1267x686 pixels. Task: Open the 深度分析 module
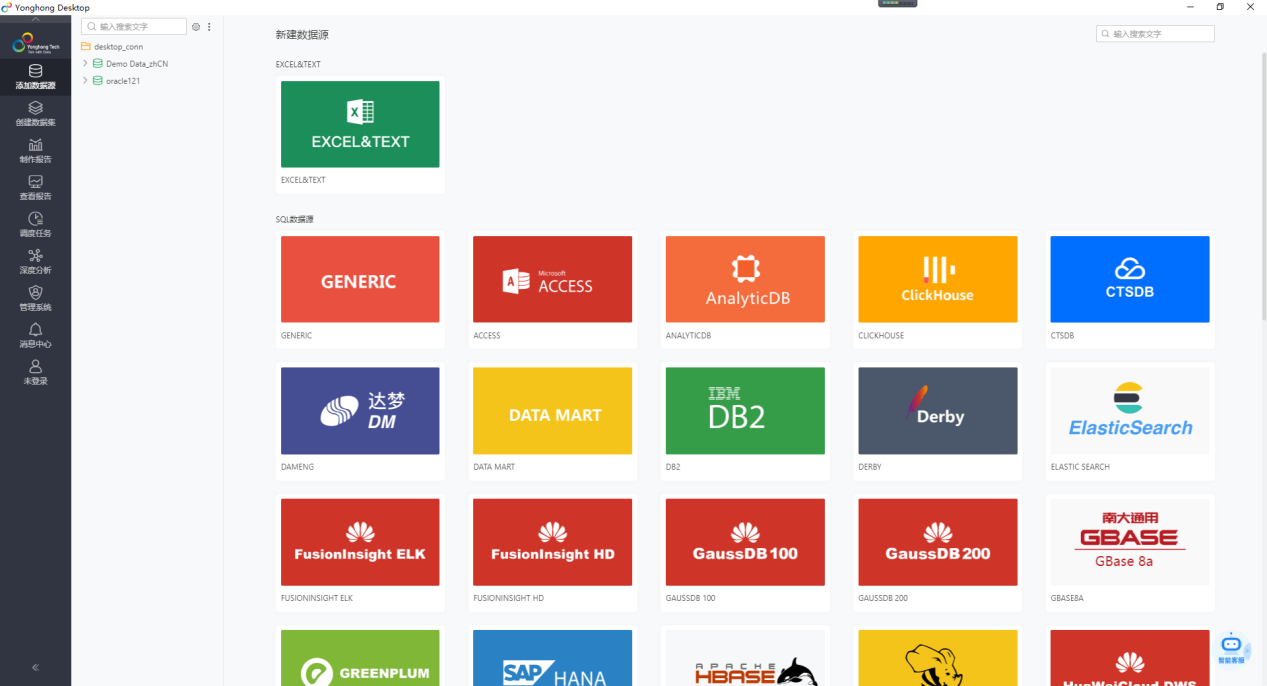tap(35, 262)
